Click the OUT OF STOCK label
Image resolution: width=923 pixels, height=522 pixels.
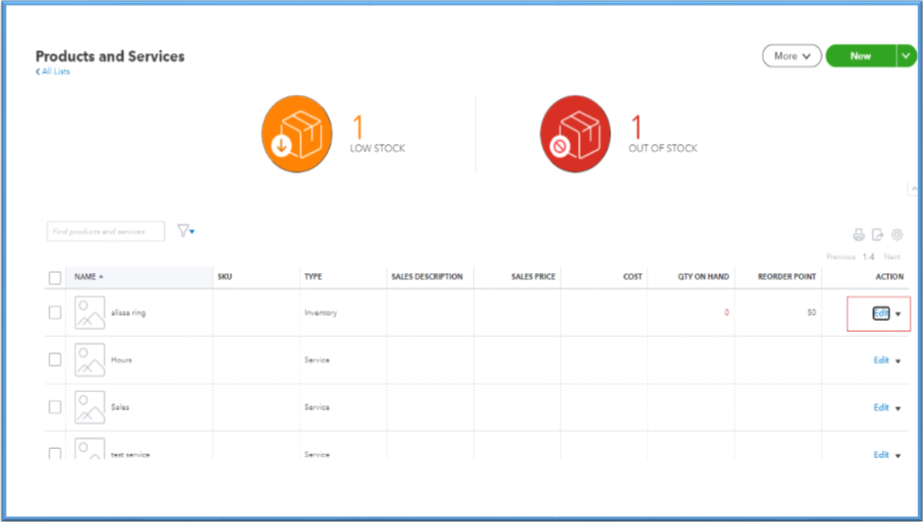[x=663, y=148]
